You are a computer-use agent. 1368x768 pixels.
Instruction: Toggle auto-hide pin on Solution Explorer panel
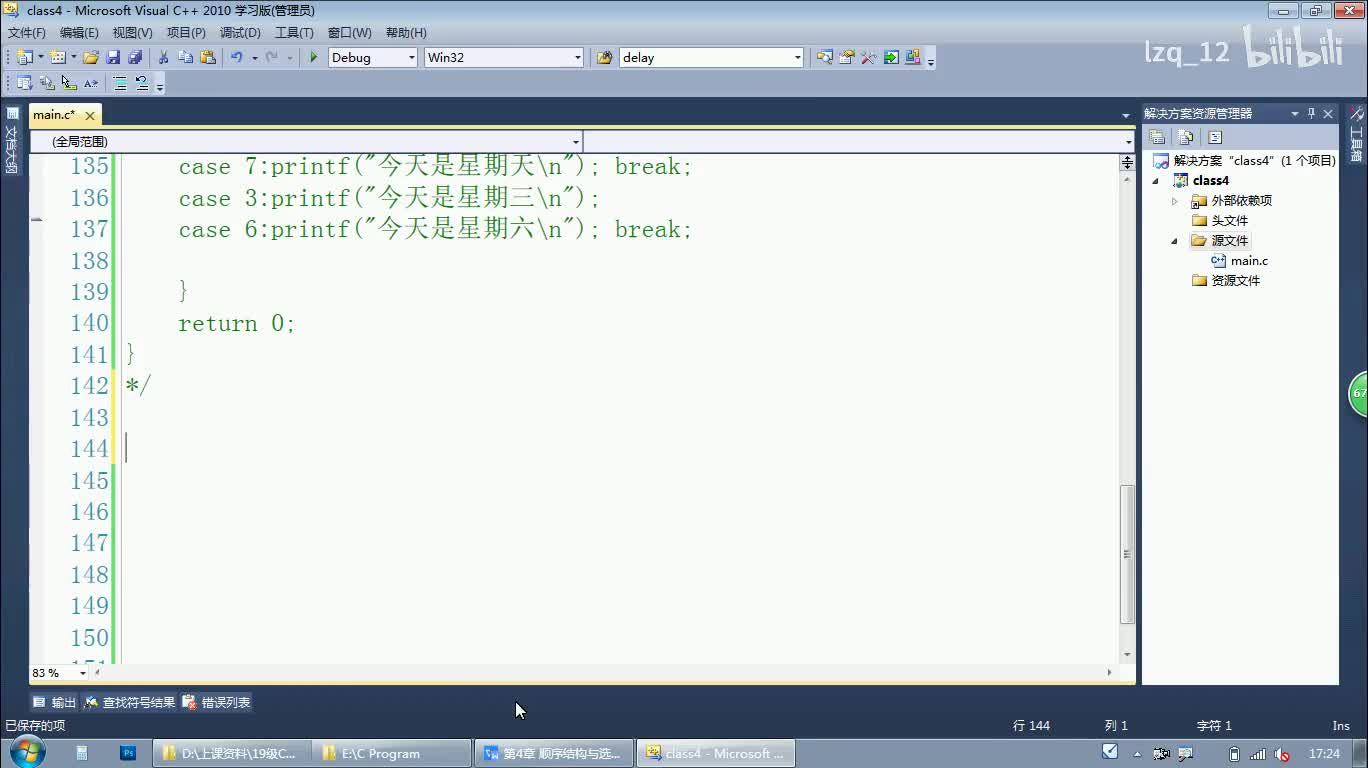(x=1311, y=114)
